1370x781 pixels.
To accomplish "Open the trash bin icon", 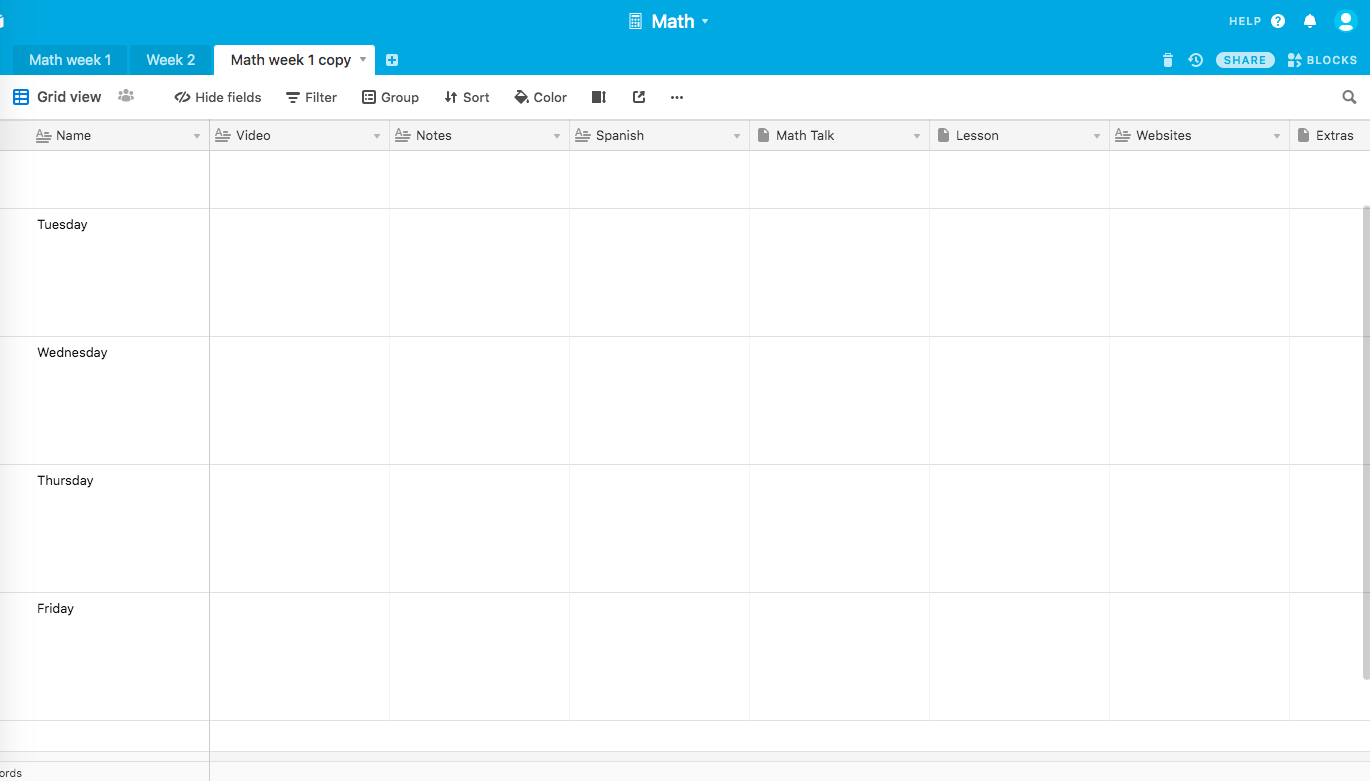I will [1168, 60].
